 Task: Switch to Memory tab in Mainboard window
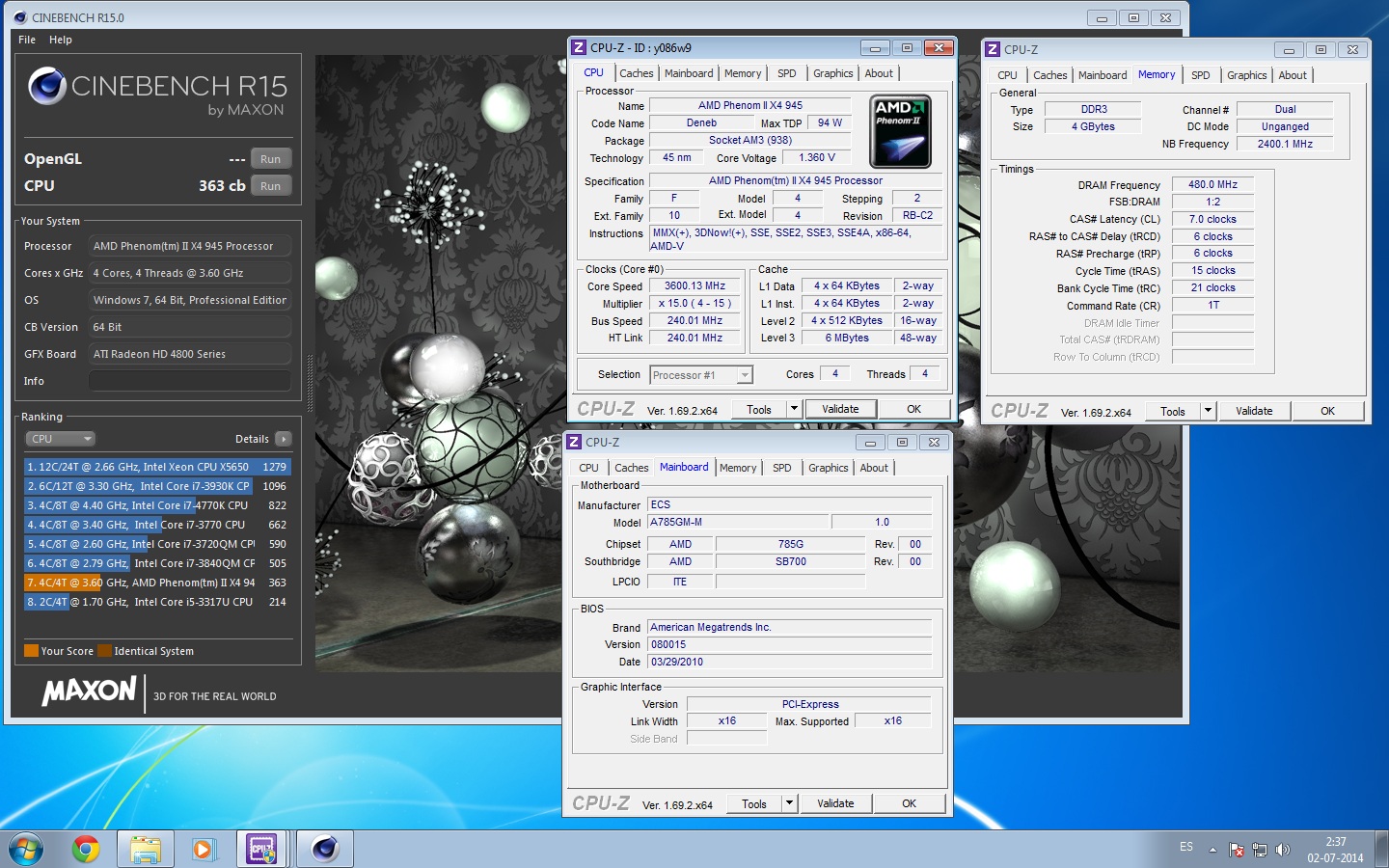(738, 468)
